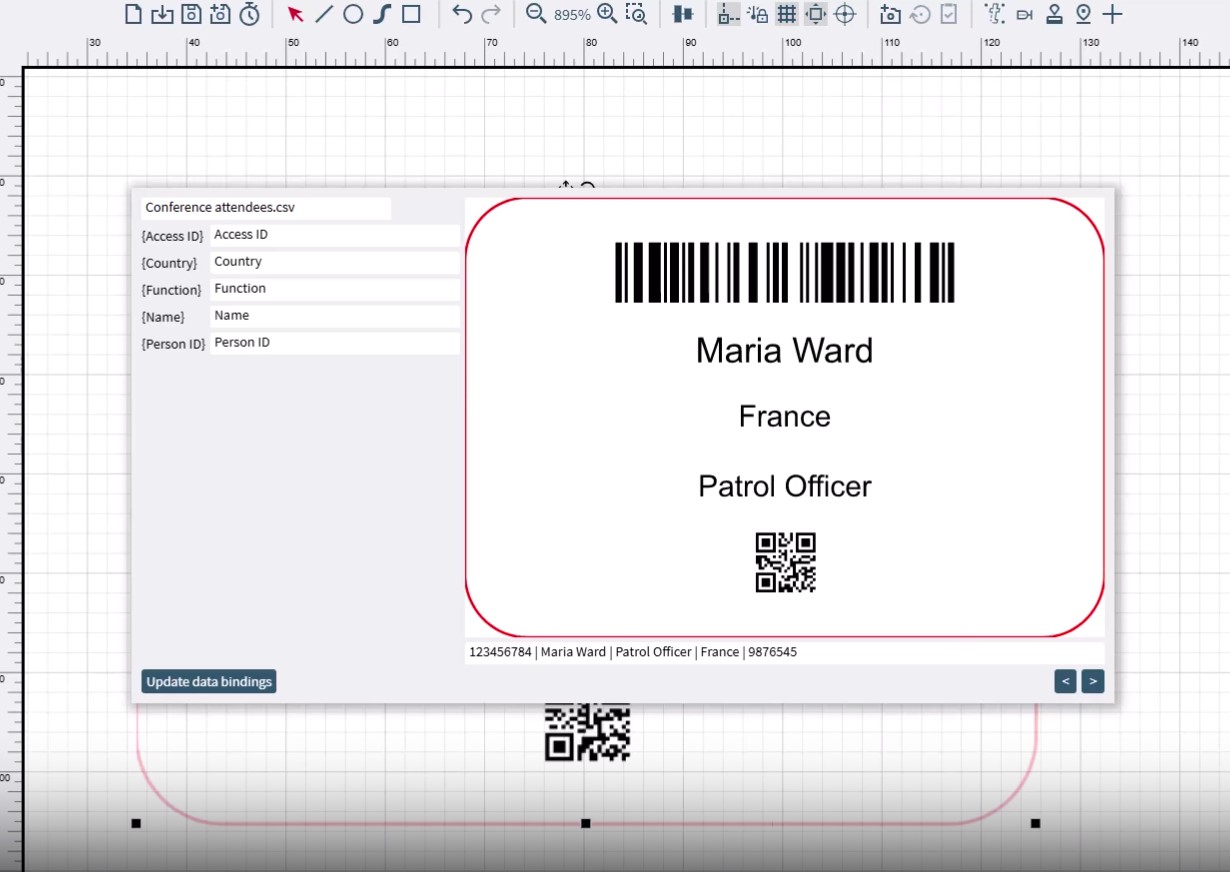Click the undo arrow

(x=461, y=14)
